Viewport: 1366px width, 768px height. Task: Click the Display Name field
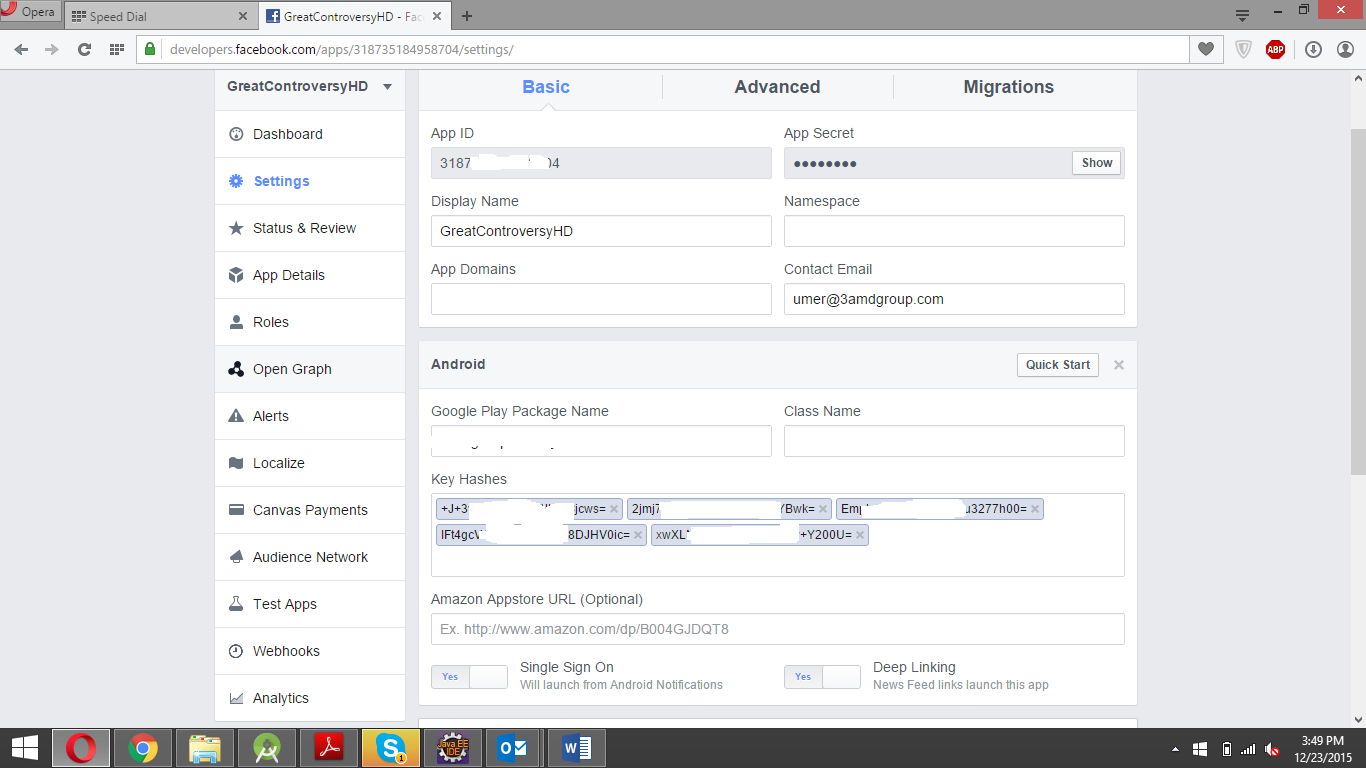601,231
